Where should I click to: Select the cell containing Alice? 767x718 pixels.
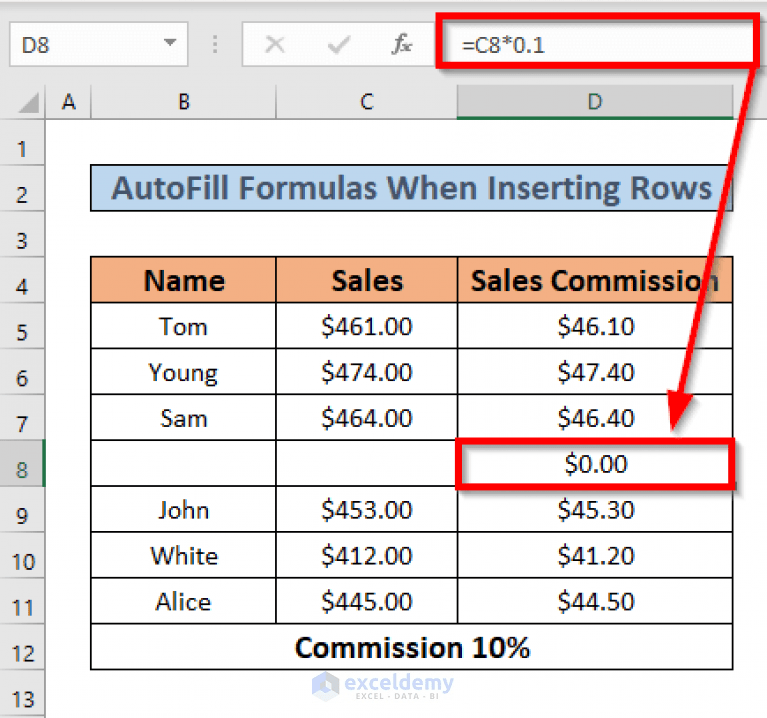click(x=183, y=601)
